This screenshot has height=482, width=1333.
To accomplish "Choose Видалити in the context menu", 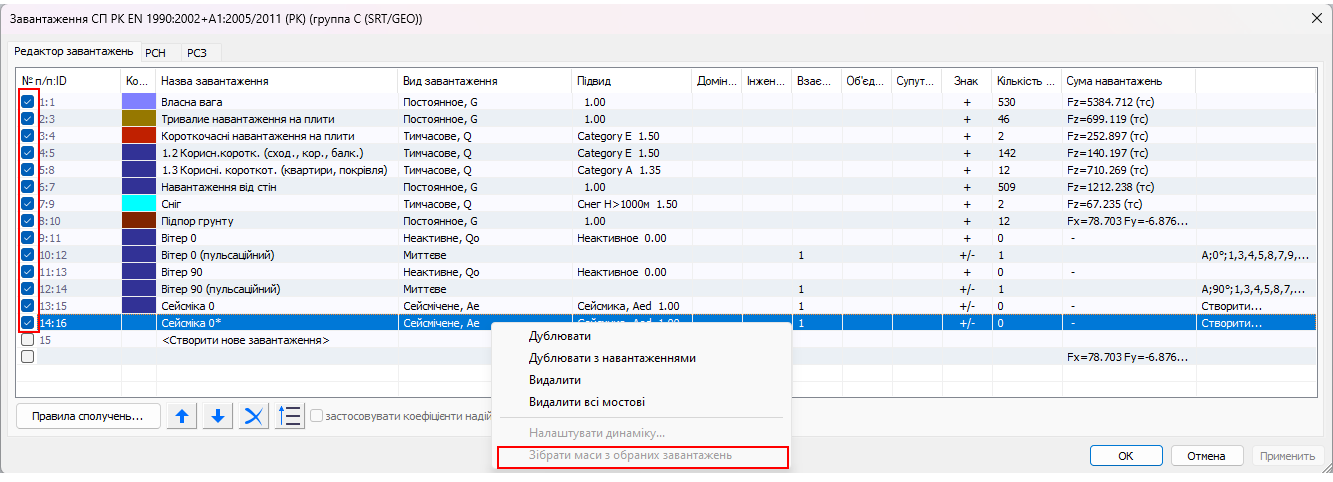I will [x=554, y=380].
